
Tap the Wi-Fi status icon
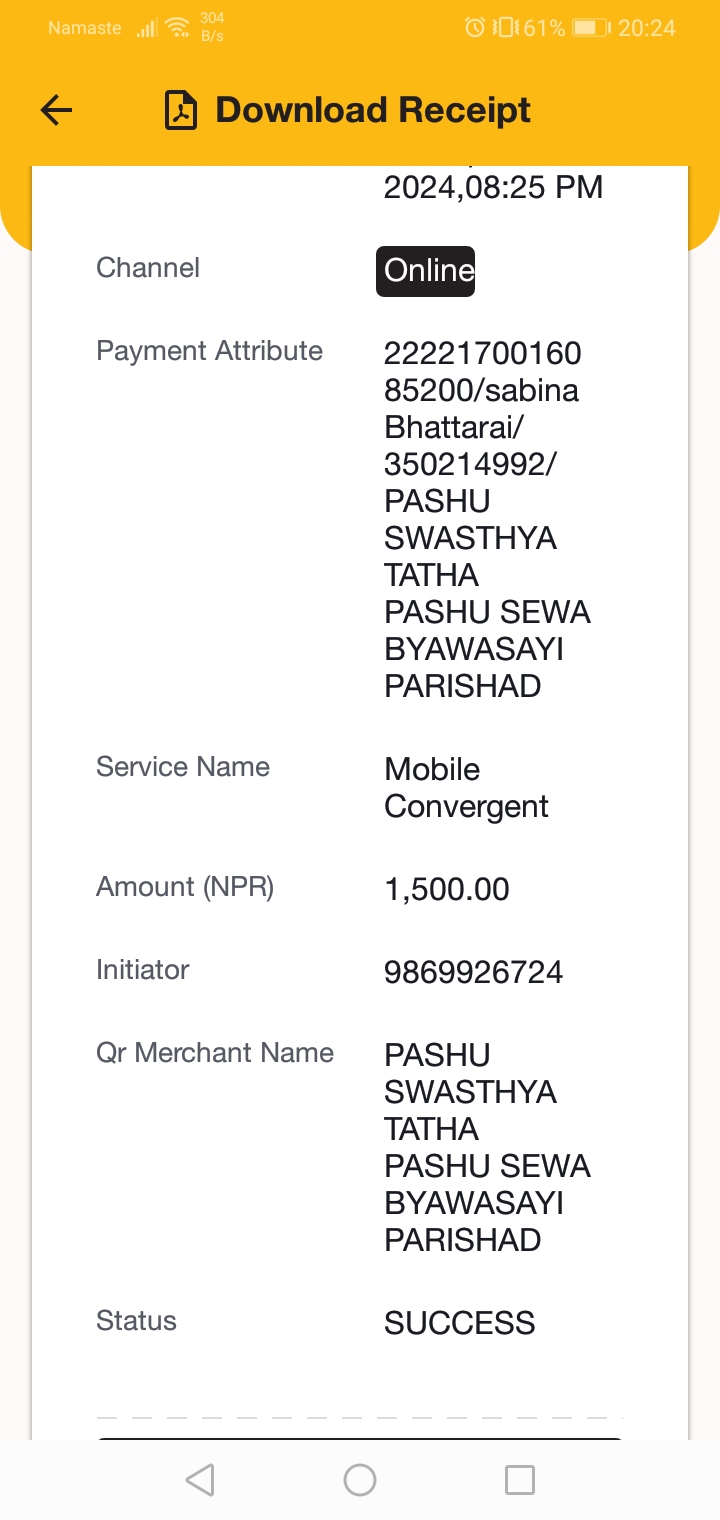pyautogui.click(x=178, y=28)
